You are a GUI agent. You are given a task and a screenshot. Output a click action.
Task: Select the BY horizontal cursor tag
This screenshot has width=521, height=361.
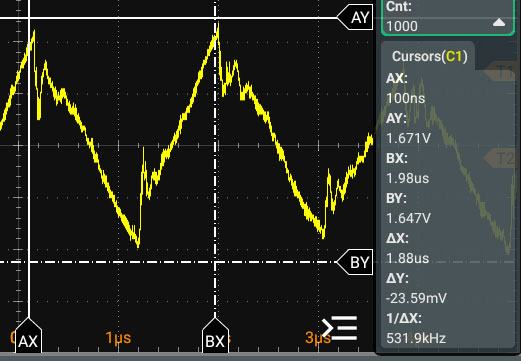(x=355, y=262)
